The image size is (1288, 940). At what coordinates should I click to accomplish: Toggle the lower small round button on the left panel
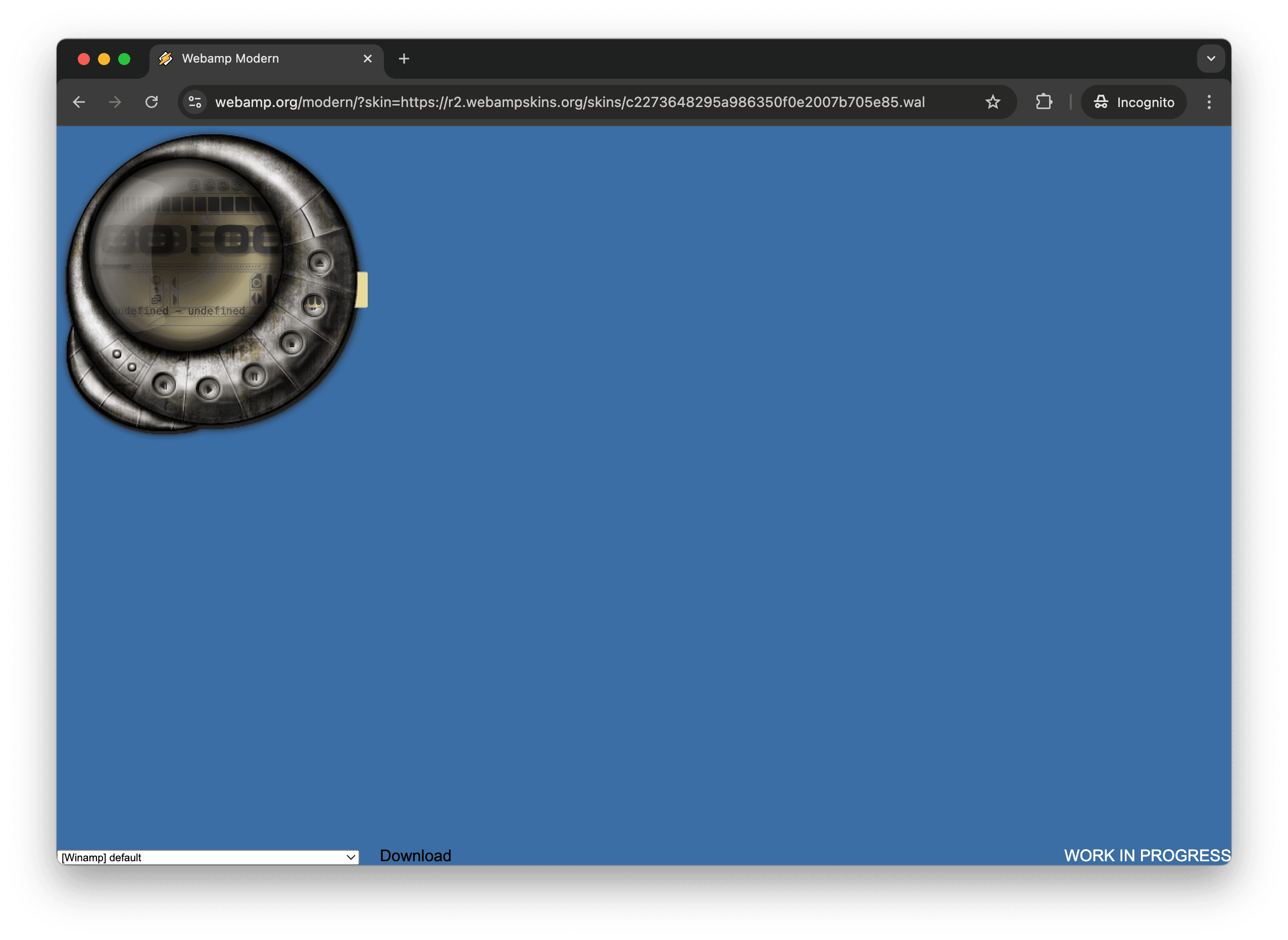[132, 367]
